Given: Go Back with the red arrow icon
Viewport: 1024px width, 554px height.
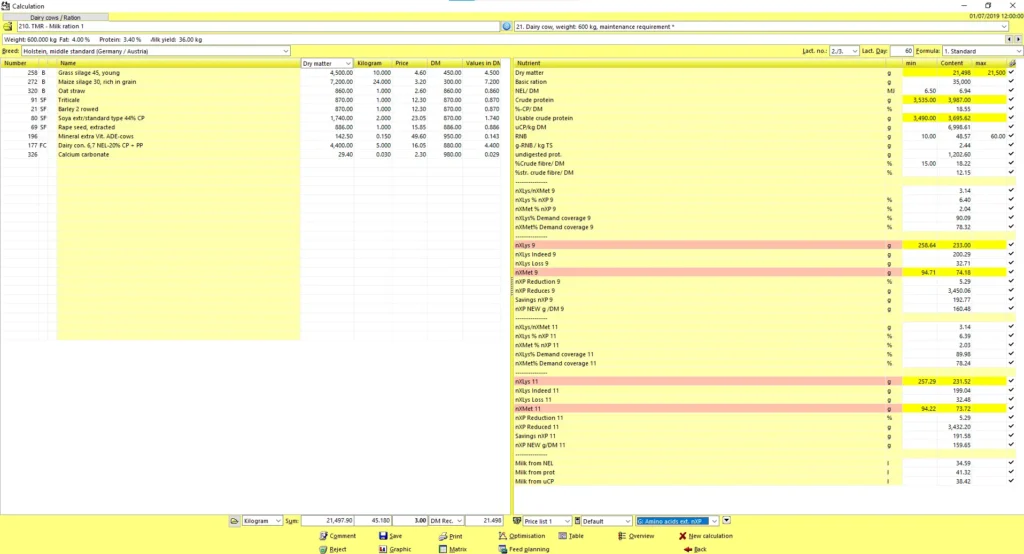Looking at the screenshot, I should [688, 549].
